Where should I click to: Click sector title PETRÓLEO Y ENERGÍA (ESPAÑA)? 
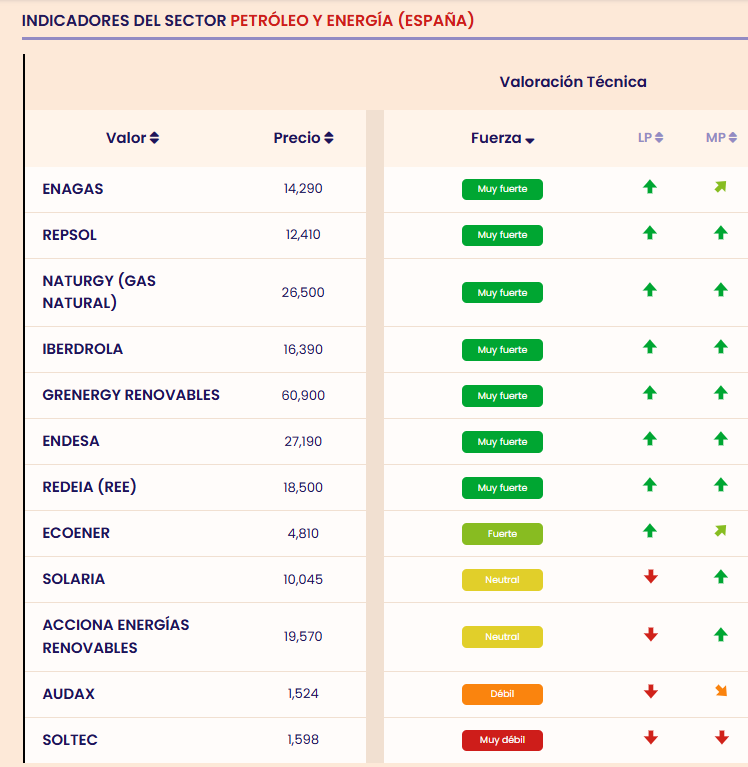(x=352, y=21)
